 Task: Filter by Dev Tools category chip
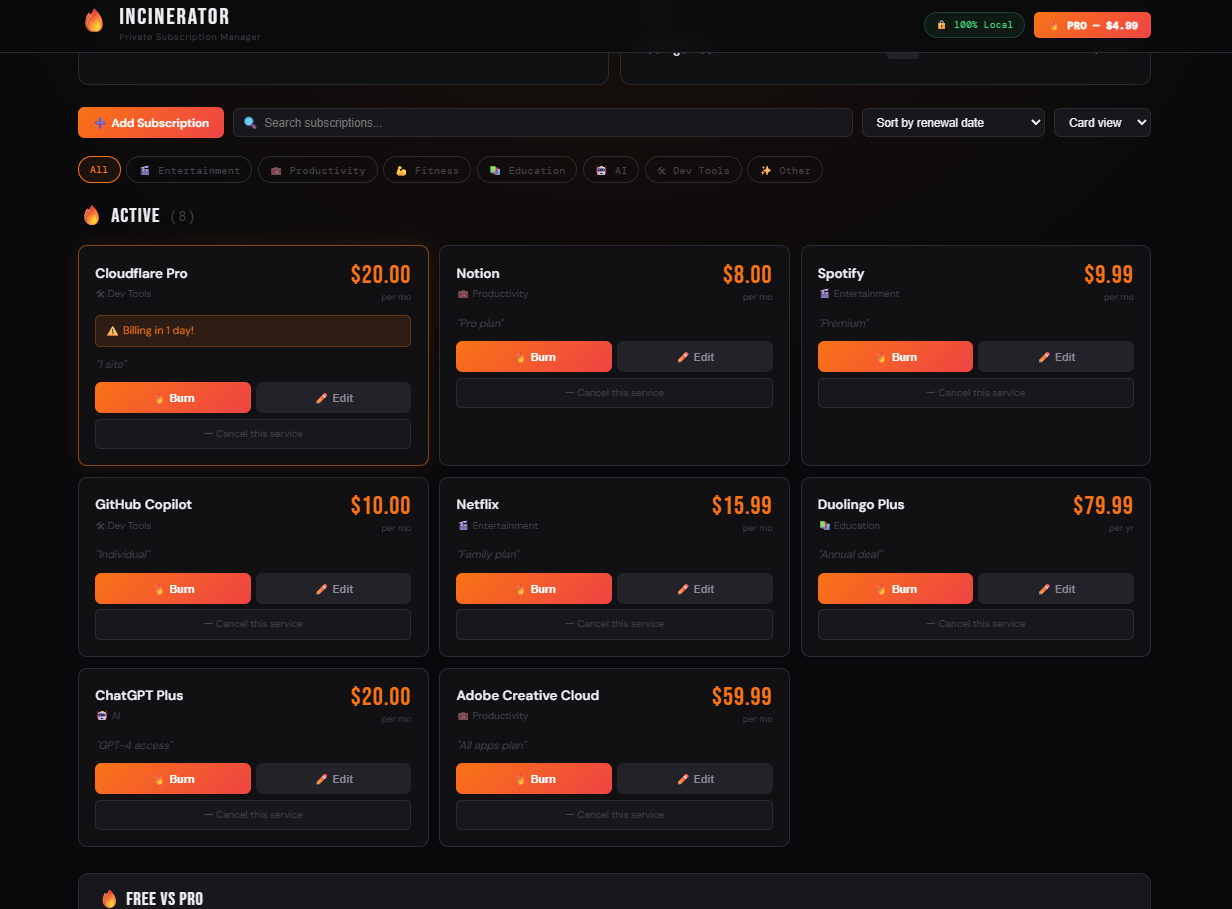point(694,170)
